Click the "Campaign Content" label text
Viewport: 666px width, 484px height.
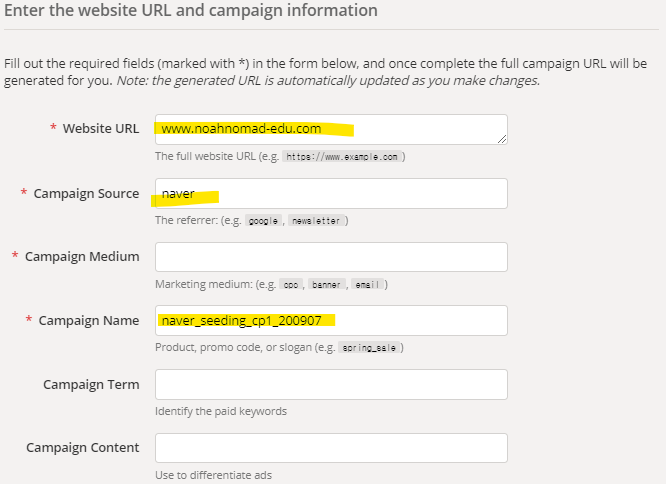[x=83, y=447]
